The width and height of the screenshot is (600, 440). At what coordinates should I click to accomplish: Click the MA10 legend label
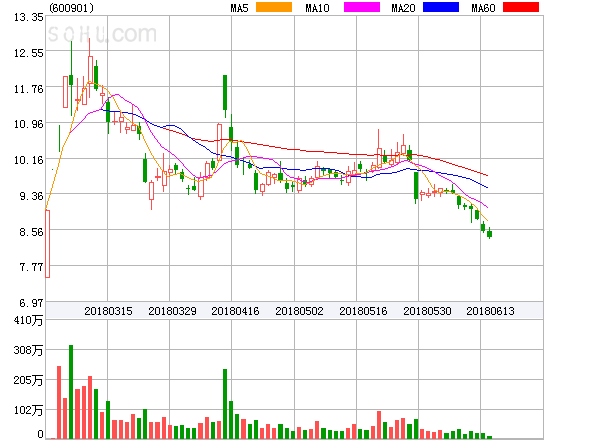coord(317,8)
